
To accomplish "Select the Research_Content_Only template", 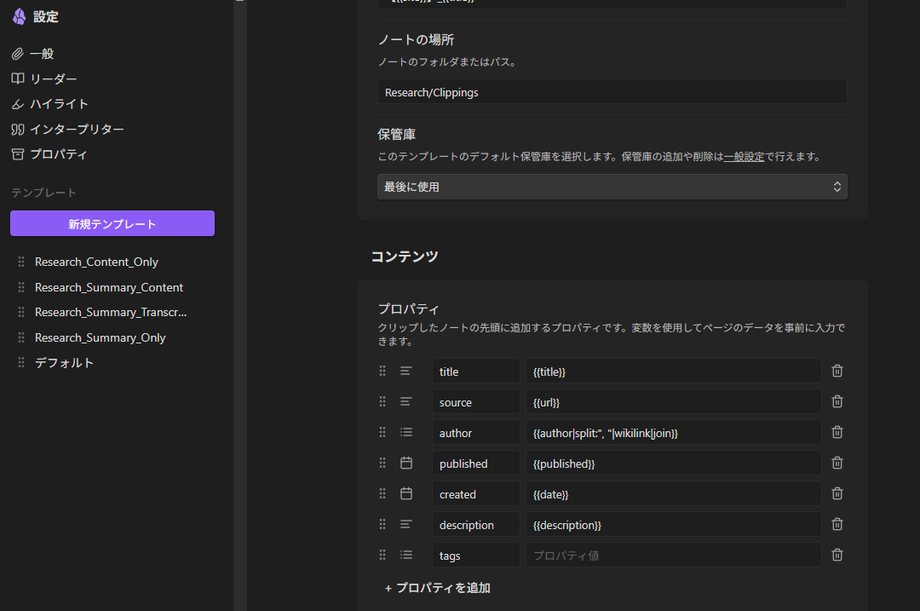I will coord(96,262).
